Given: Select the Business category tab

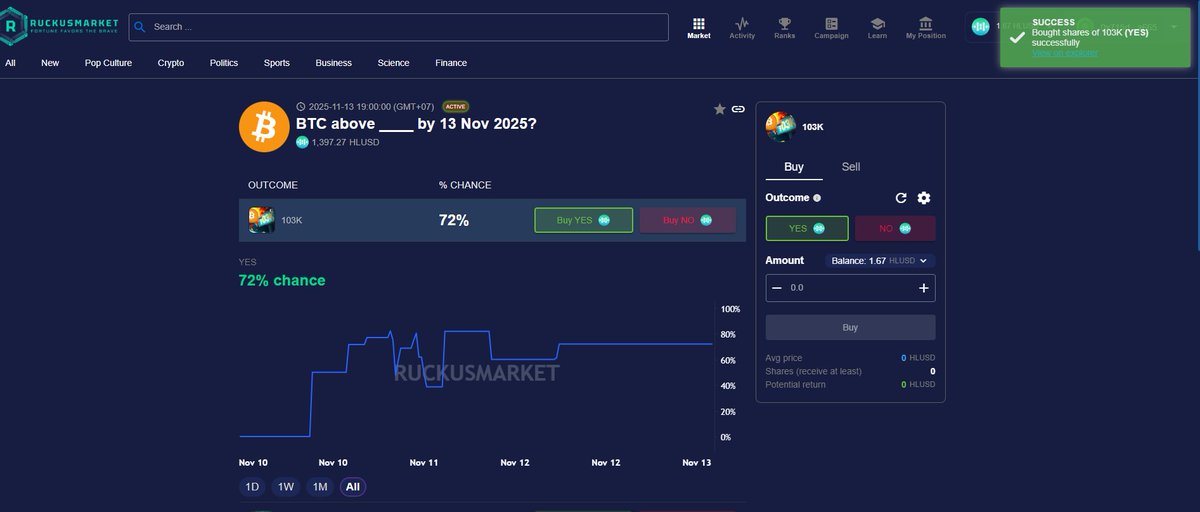Looking at the screenshot, I should (x=334, y=63).
